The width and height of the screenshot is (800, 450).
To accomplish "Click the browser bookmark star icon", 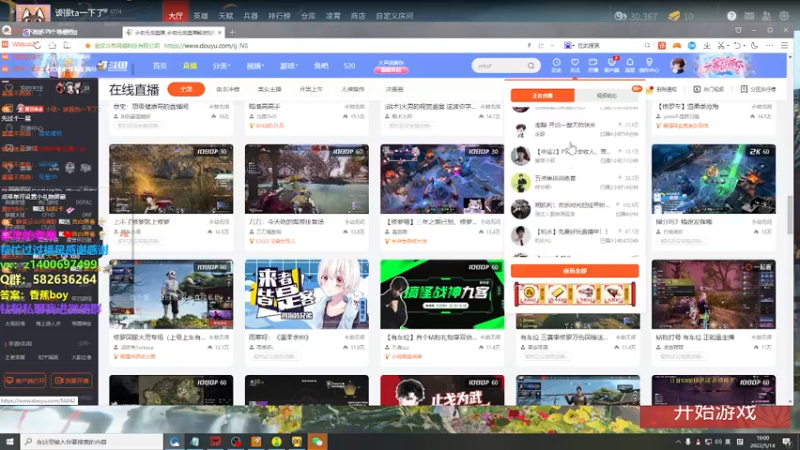I will tap(87, 45).
